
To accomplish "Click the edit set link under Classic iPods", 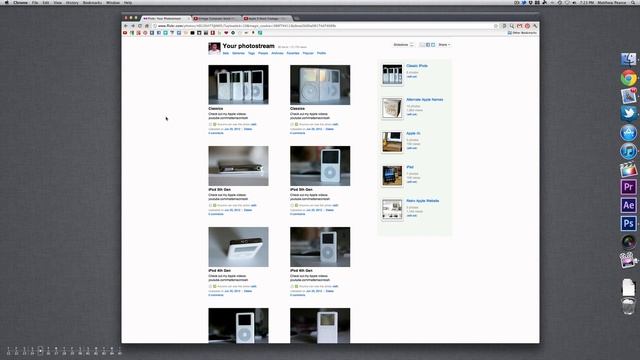I will (x=411, y=76).
